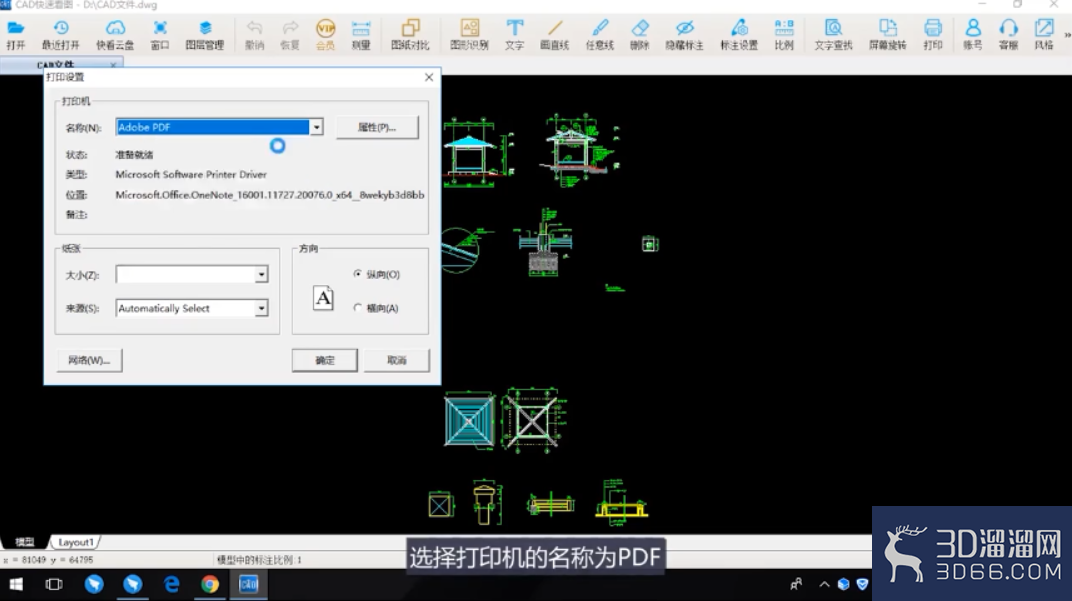Toggle 隐藏标注 hide annotations
The image size is (1072, 601).
click(684, 34)
